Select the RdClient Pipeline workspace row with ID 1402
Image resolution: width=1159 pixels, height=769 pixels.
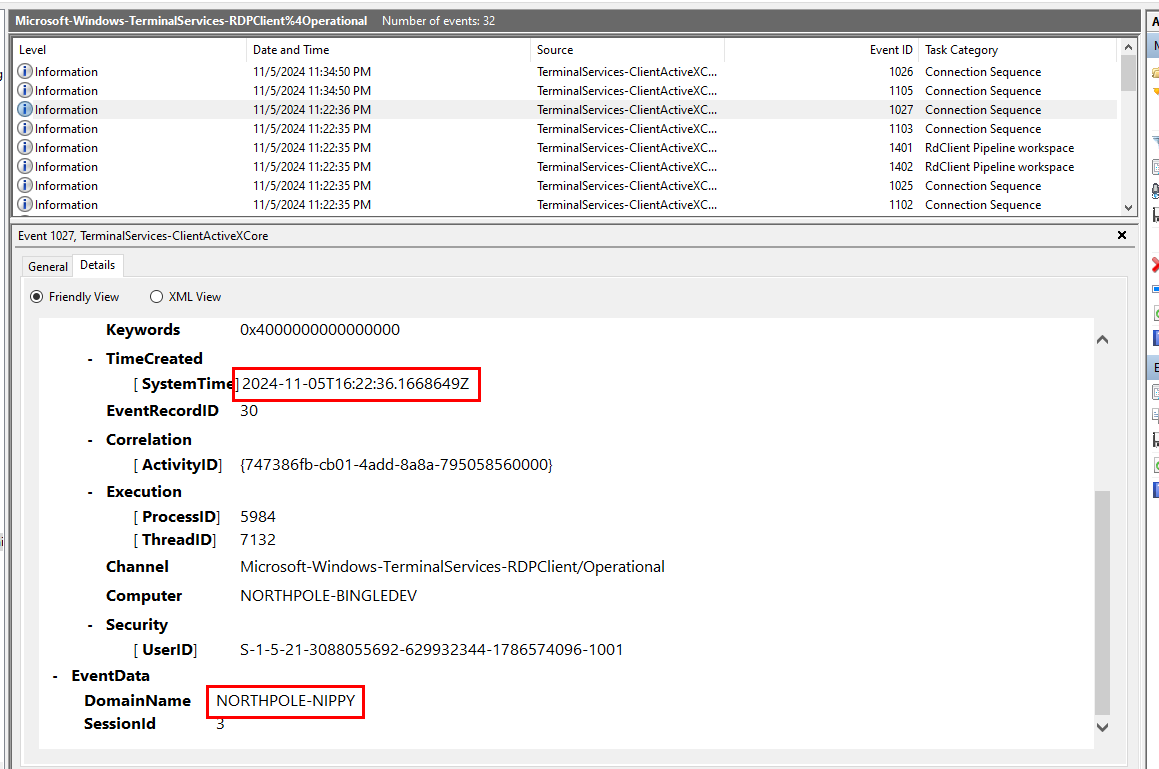coord(565,167)
